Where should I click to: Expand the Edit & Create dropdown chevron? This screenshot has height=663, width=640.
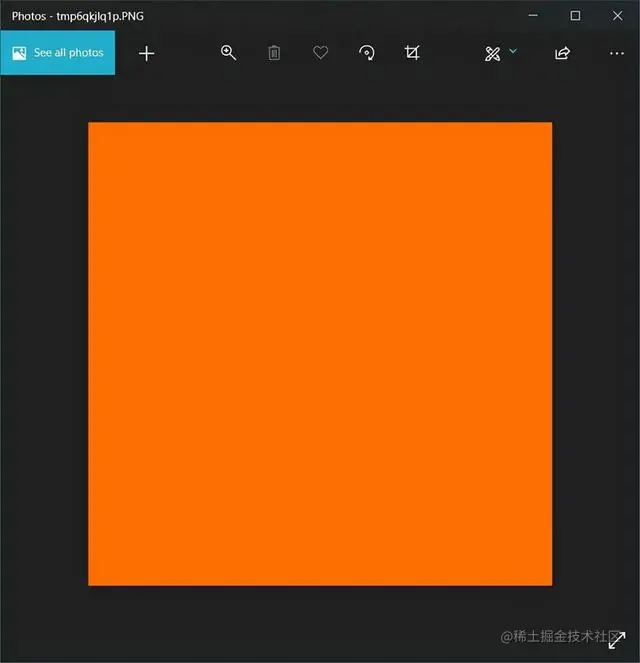513,51
